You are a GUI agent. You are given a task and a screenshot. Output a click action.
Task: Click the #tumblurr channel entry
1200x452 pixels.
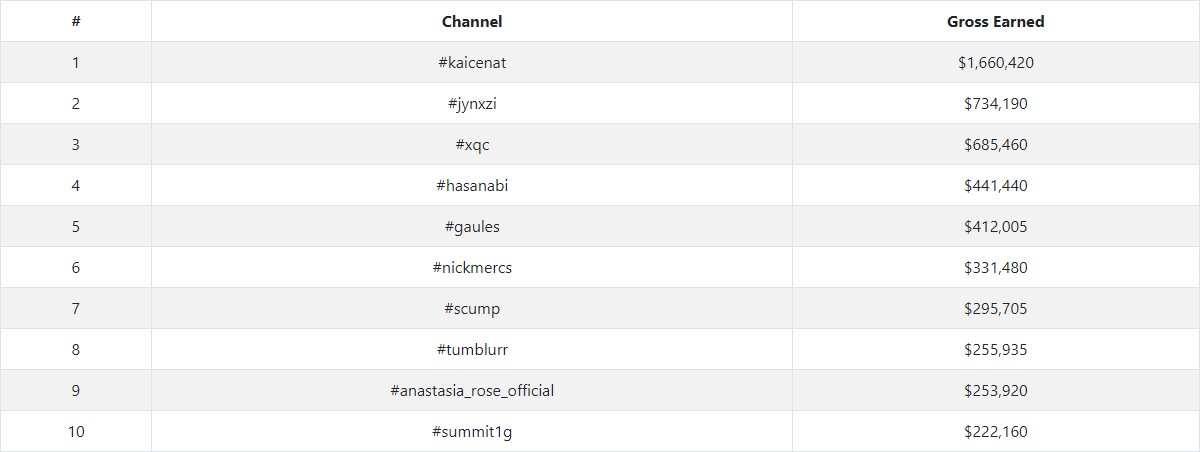pyautogui.click(x=471, y=350)
